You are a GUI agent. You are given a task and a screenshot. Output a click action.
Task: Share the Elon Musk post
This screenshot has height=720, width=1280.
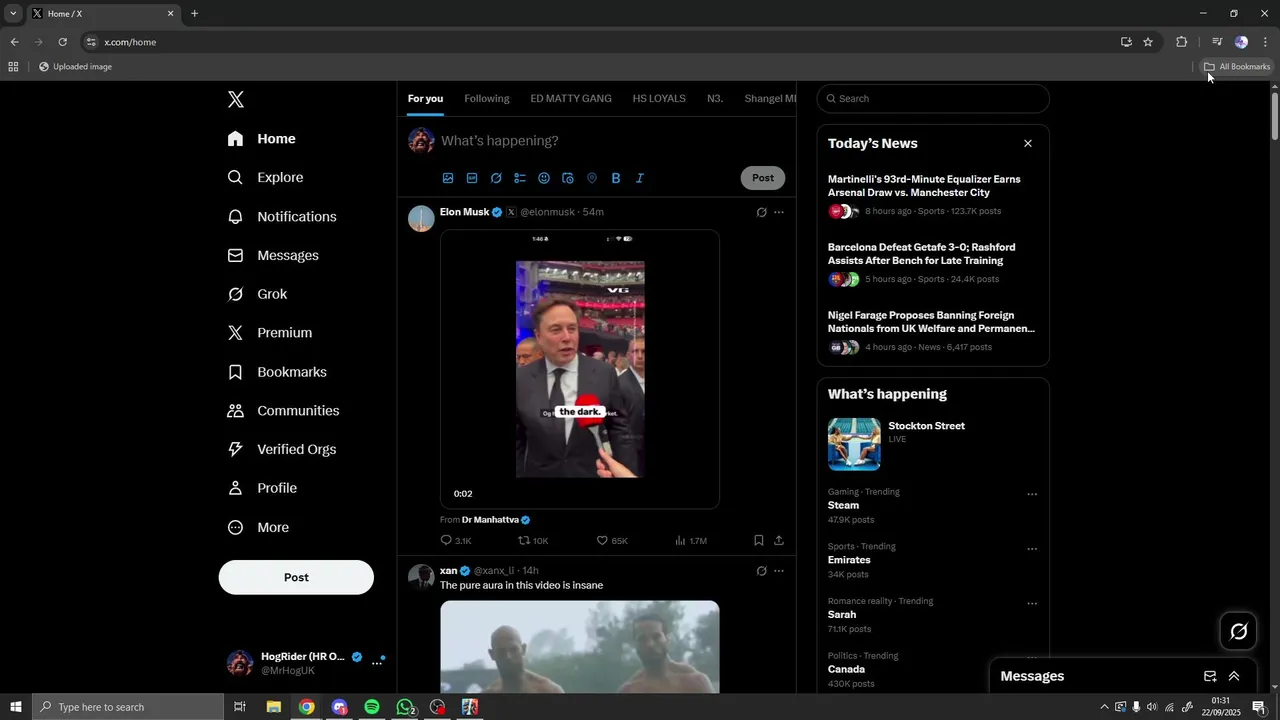coord(779,540)
